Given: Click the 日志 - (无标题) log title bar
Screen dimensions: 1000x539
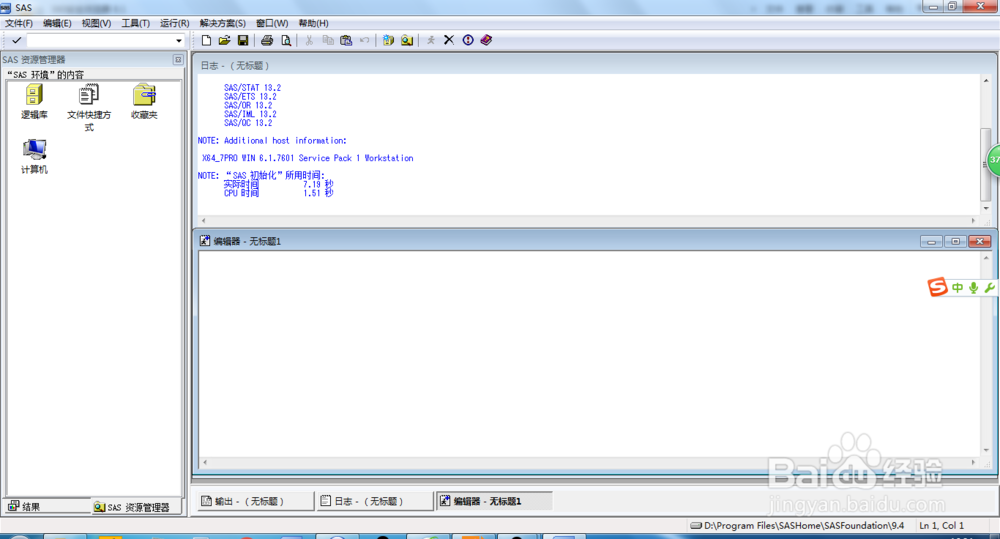Looking at the screenshot, I should coord(593,65).
